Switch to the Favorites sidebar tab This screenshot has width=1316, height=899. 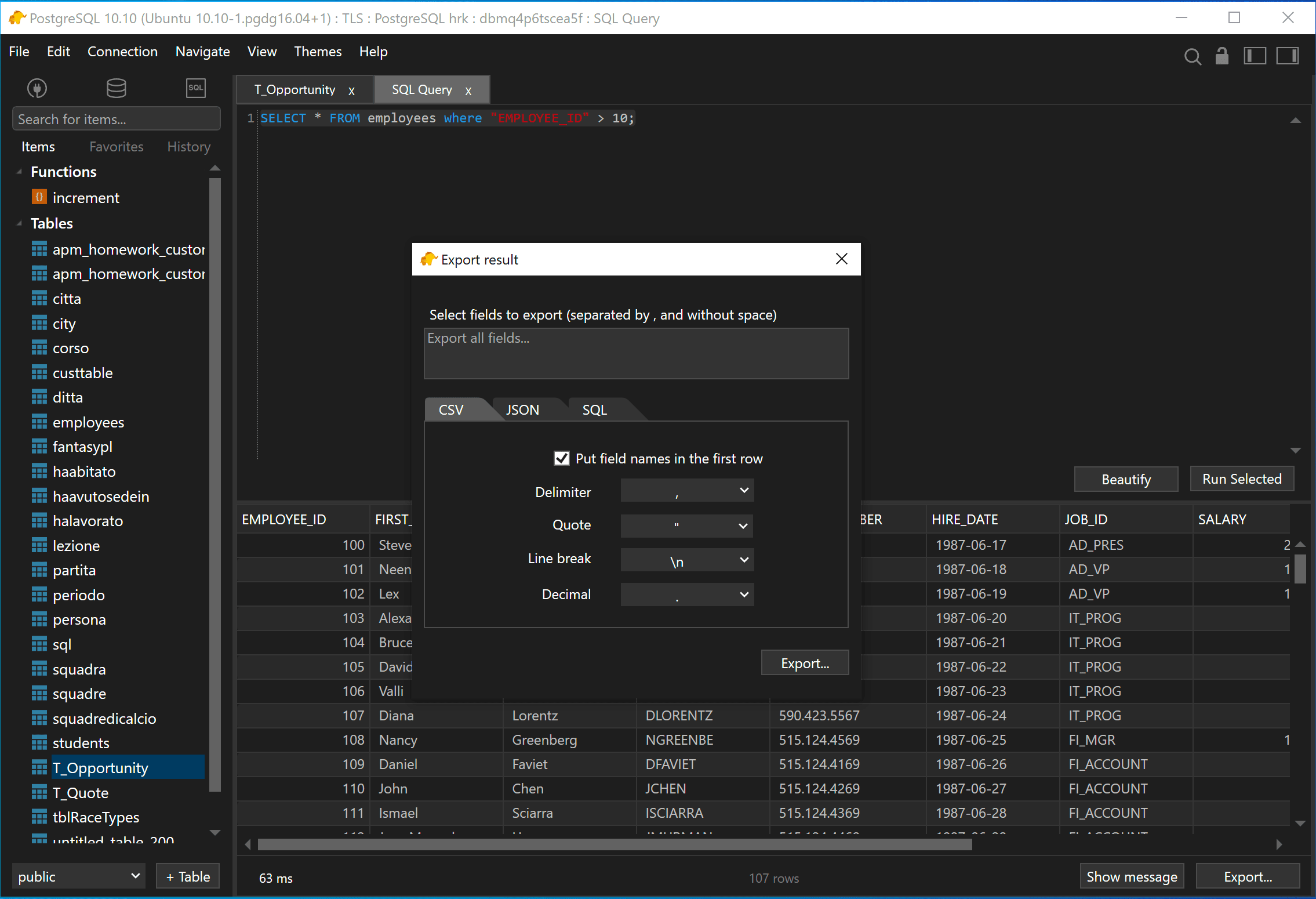pyautogui.click(x=116, y=147)
